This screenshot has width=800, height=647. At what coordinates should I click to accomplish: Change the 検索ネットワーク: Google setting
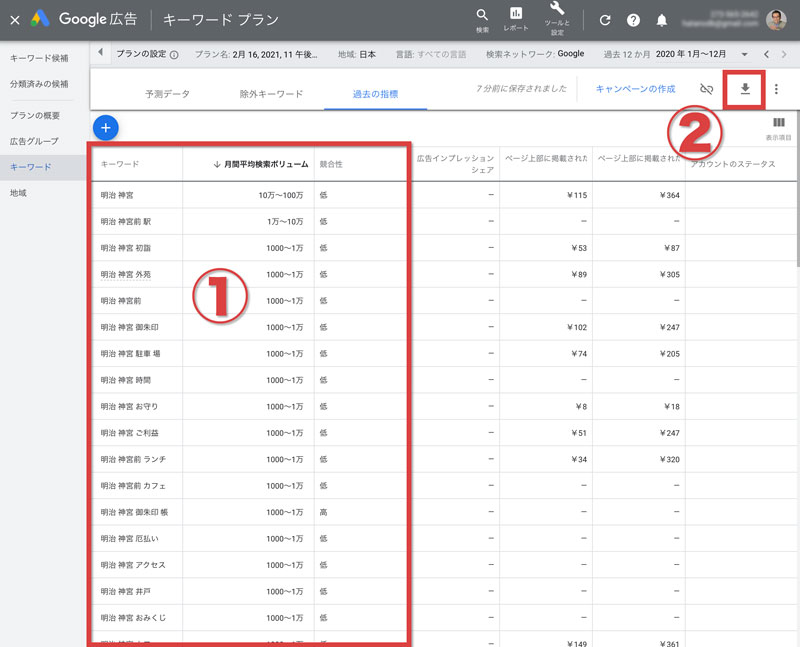click(x=535, y=54)
